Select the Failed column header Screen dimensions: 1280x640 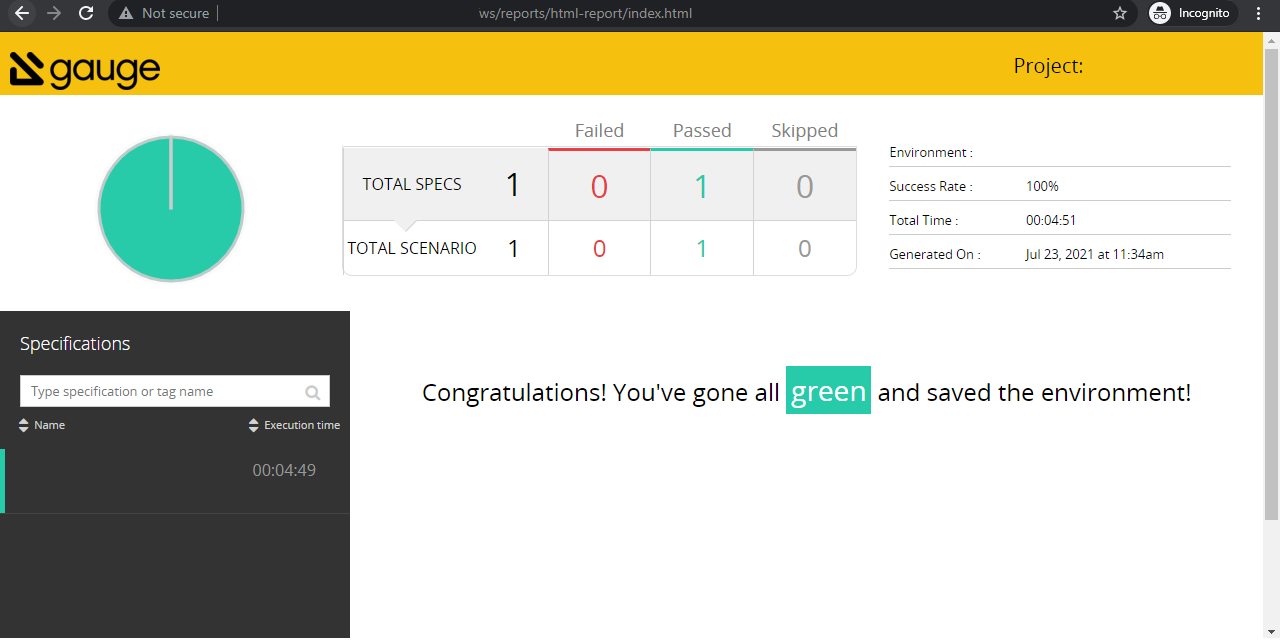pos(599,130)
